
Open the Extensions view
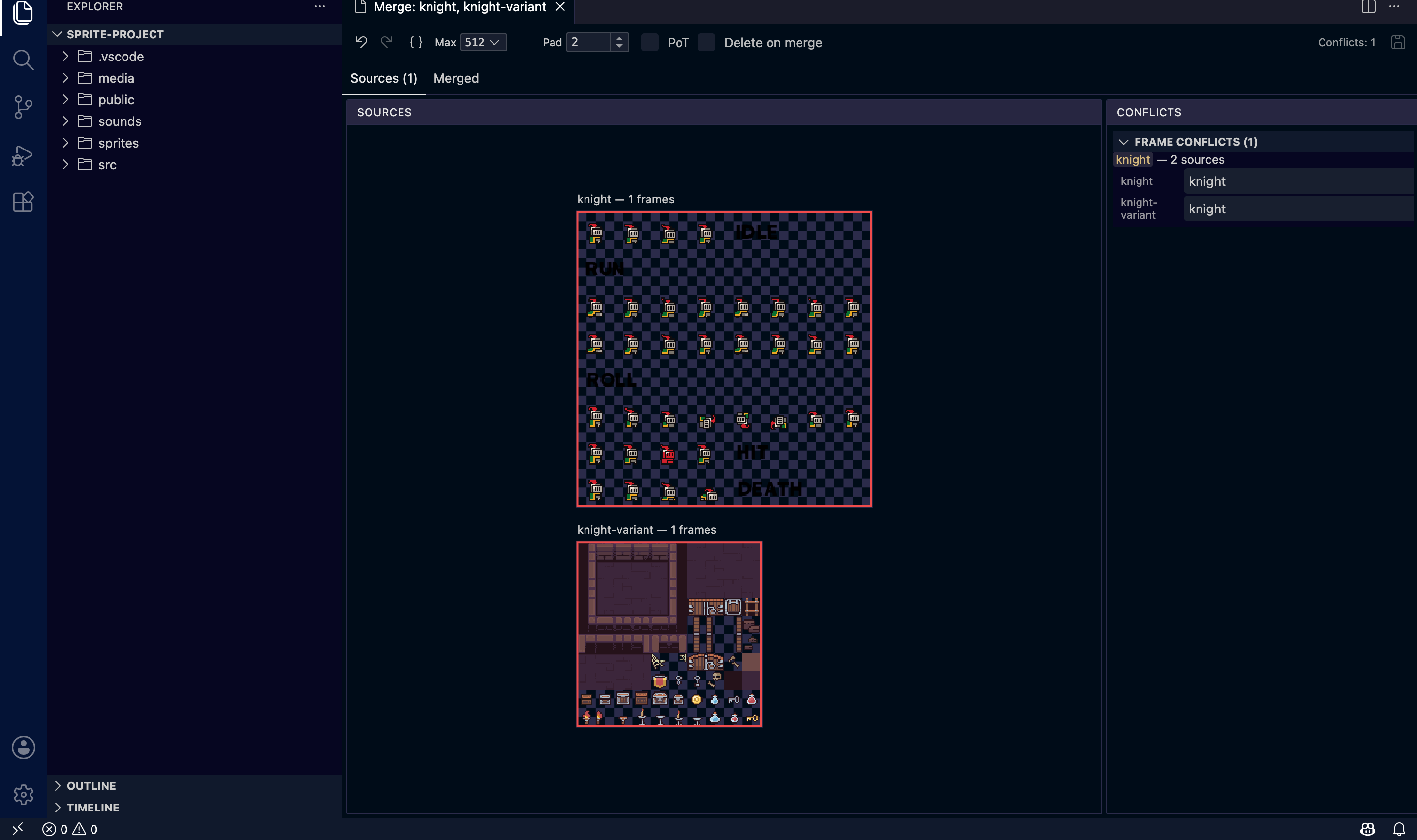23,202
